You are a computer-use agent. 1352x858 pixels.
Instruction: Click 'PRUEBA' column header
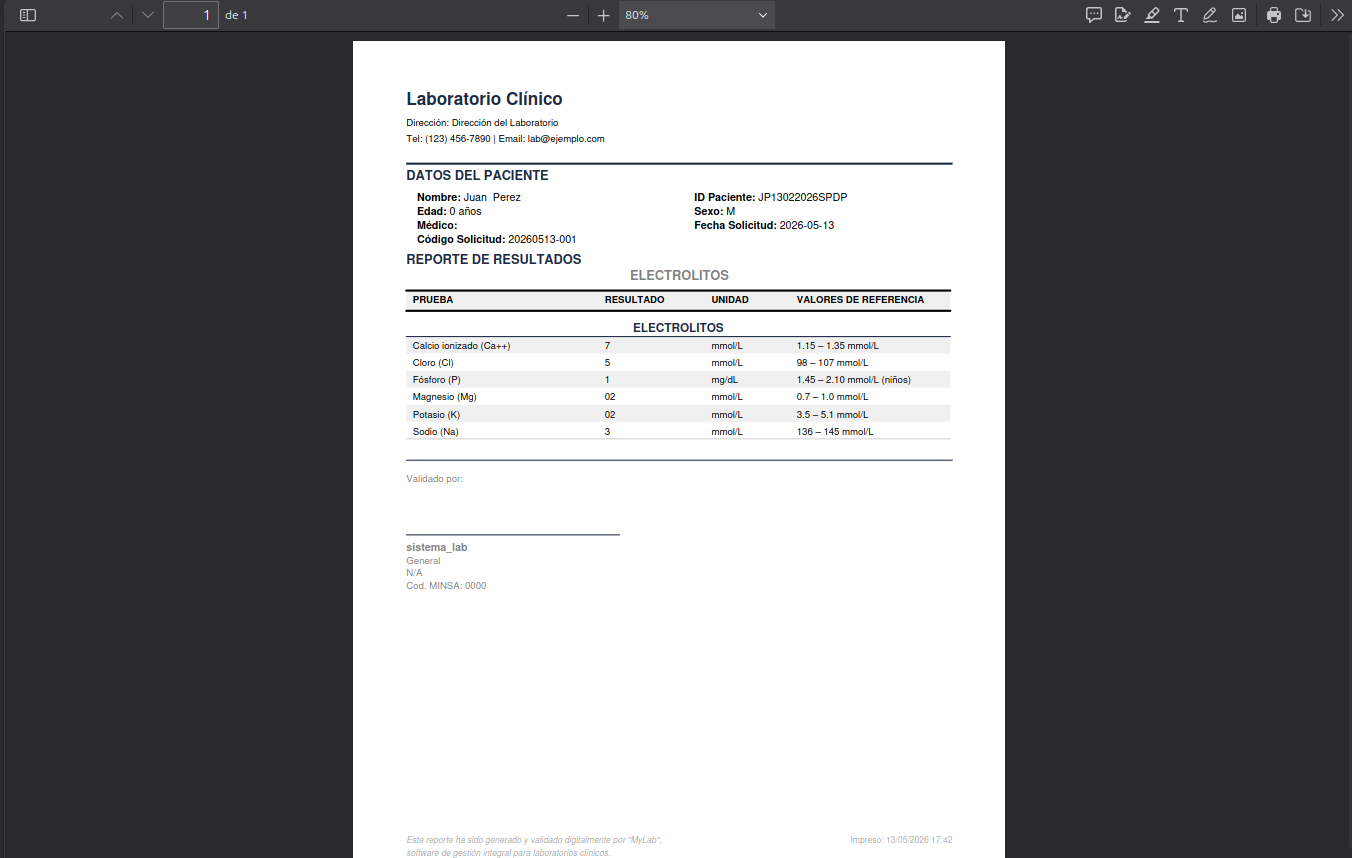point(433,300)
